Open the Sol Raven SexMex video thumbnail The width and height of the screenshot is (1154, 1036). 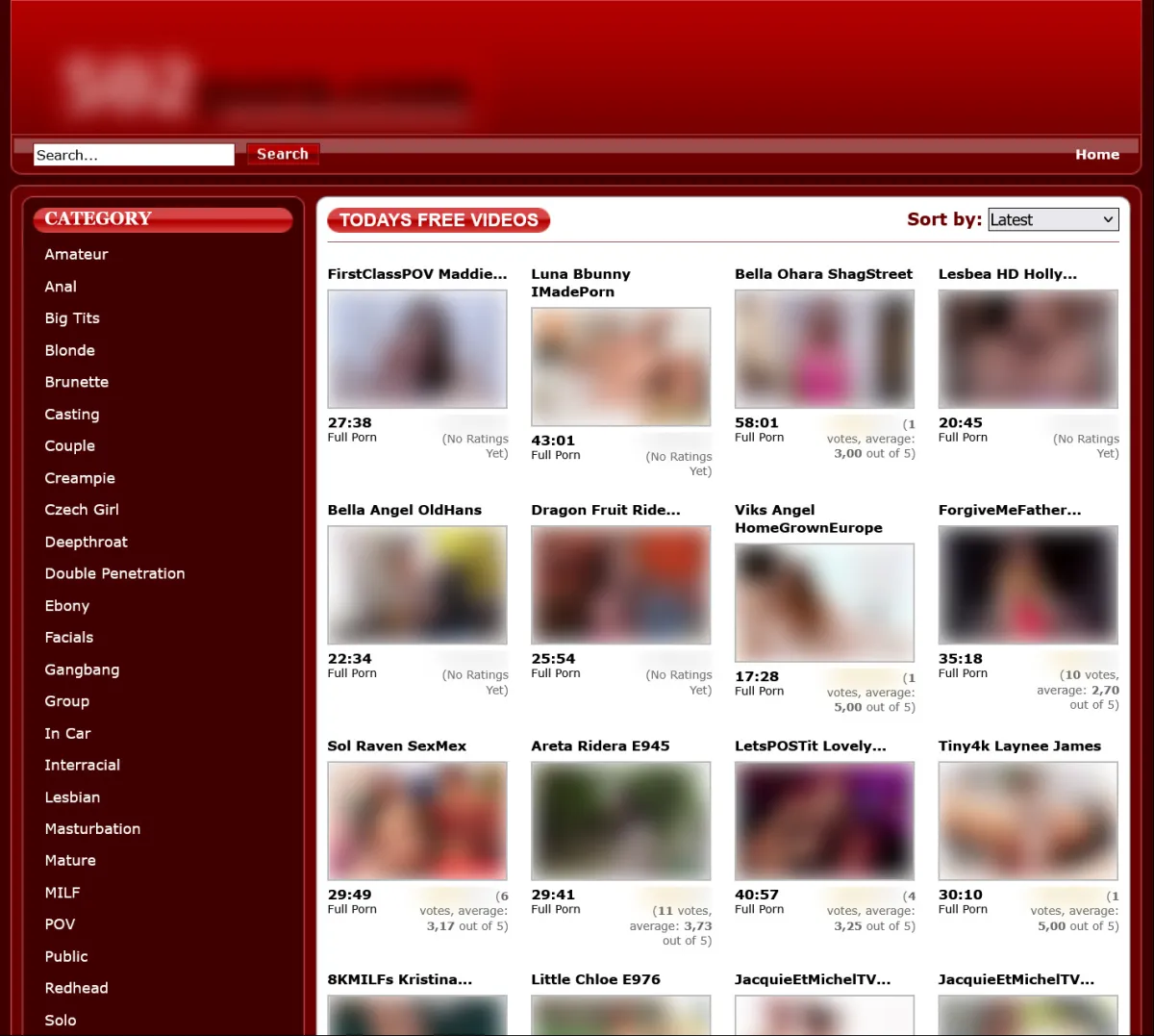point(417,821)
